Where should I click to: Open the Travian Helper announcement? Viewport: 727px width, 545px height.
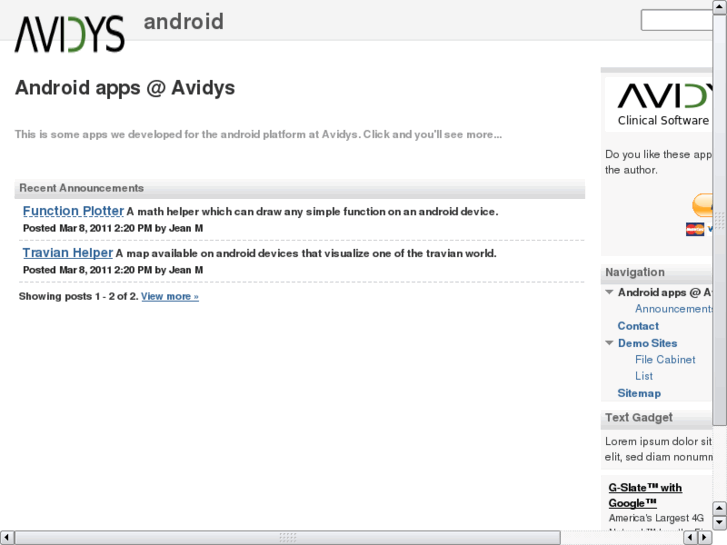pos(68,253)
